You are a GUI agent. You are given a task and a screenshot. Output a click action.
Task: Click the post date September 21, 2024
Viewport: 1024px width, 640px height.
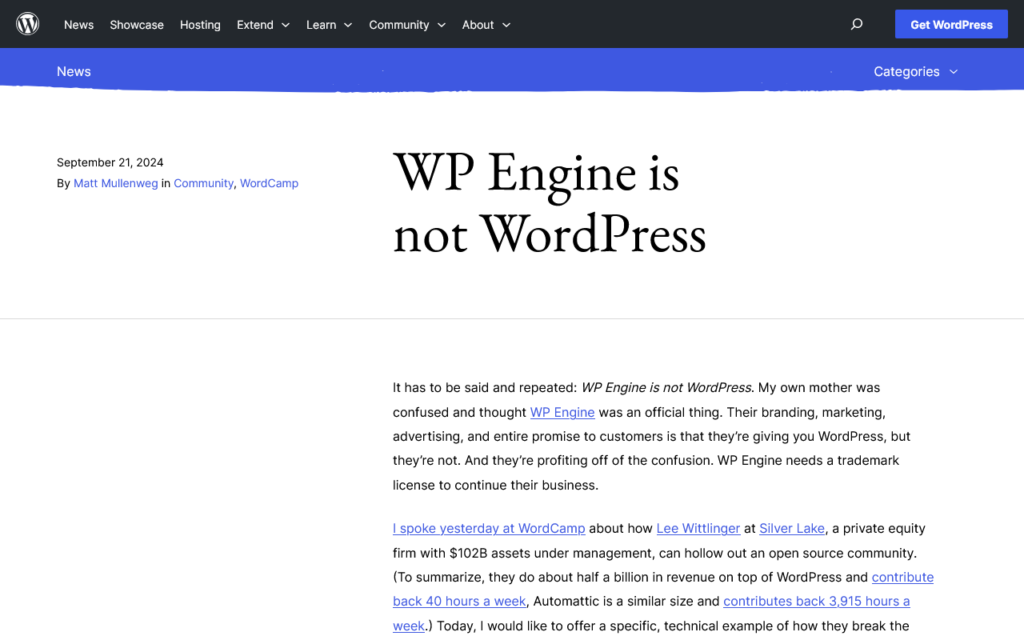tap(110, 163)
